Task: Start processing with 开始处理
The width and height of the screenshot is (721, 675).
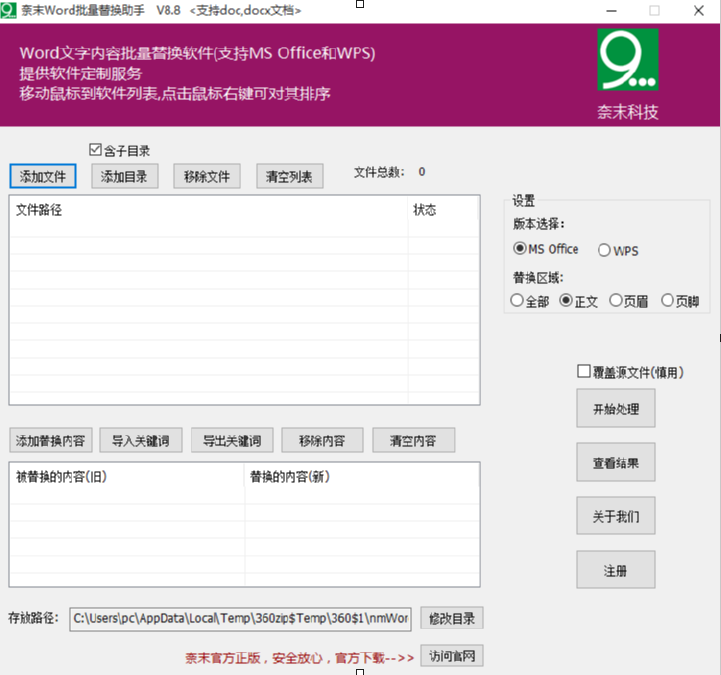Action: tap(616, 408)
